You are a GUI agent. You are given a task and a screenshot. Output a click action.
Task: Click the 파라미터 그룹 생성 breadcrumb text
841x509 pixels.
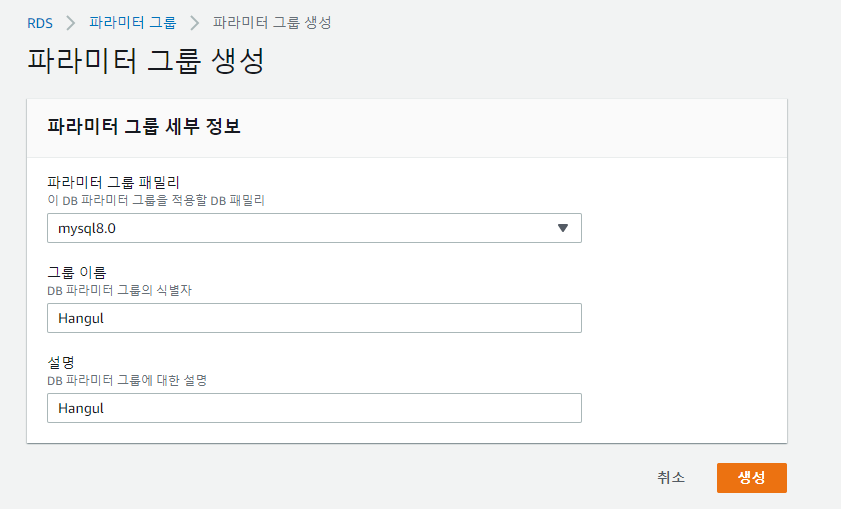[x=272, y=22]
